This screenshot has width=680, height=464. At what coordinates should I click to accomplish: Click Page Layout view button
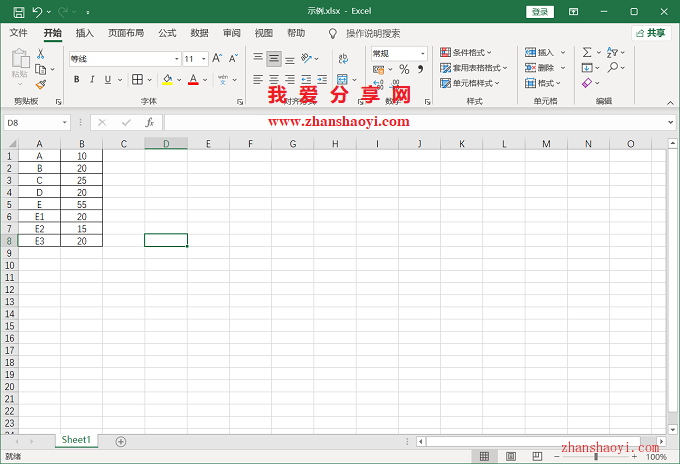point(511,456)
